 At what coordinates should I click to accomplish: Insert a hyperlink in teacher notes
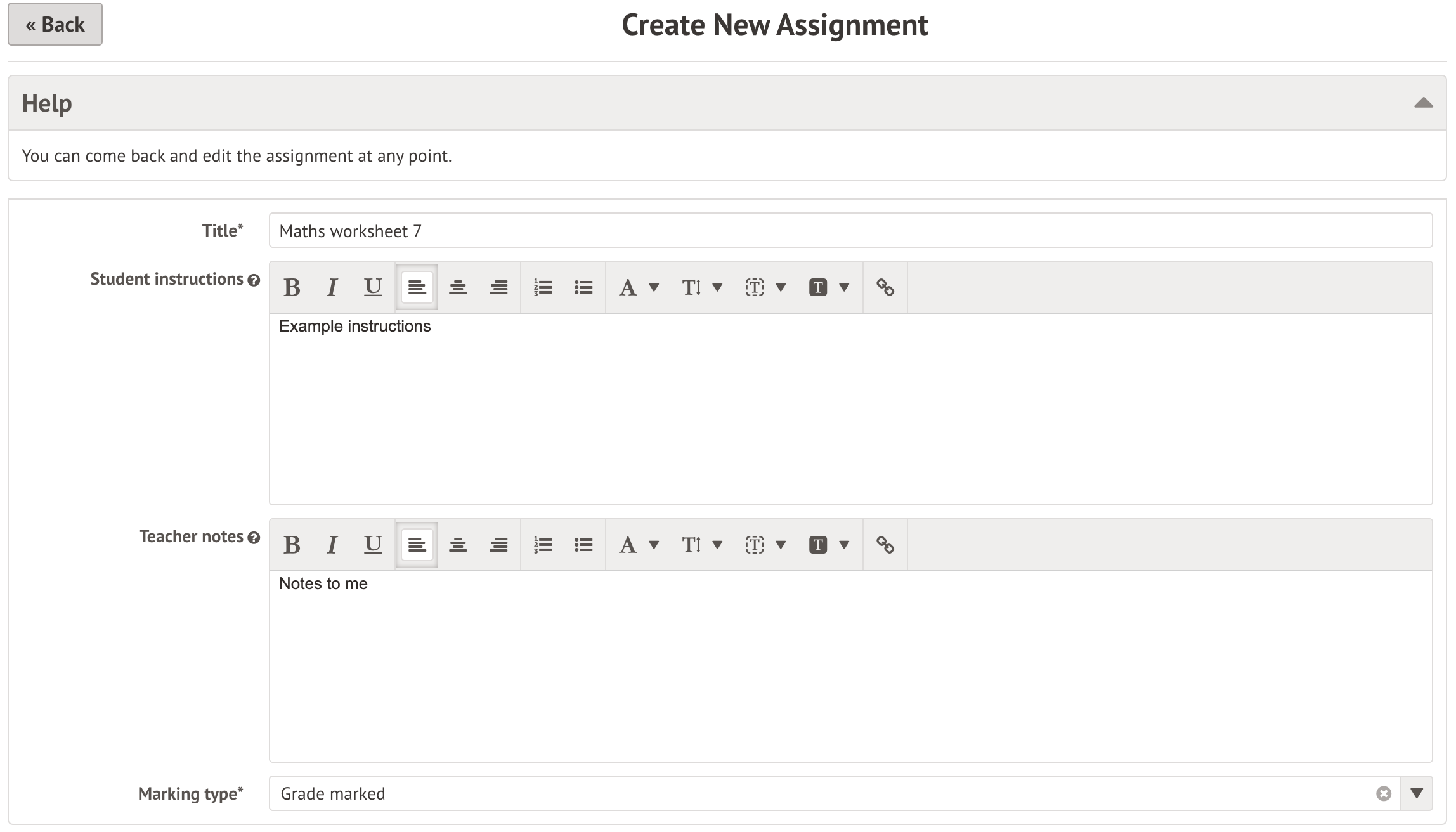click(885, 544)
